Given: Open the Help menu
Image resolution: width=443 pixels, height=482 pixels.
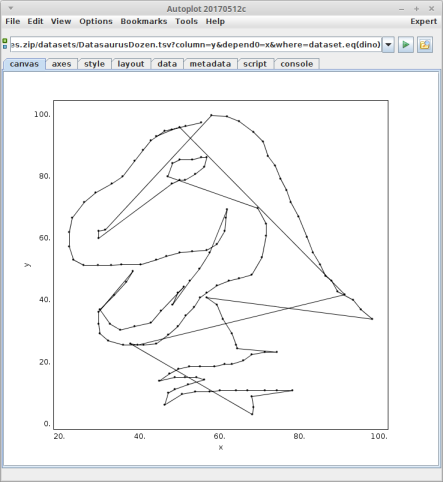Looking at the screenshot, I should [215, 21].
